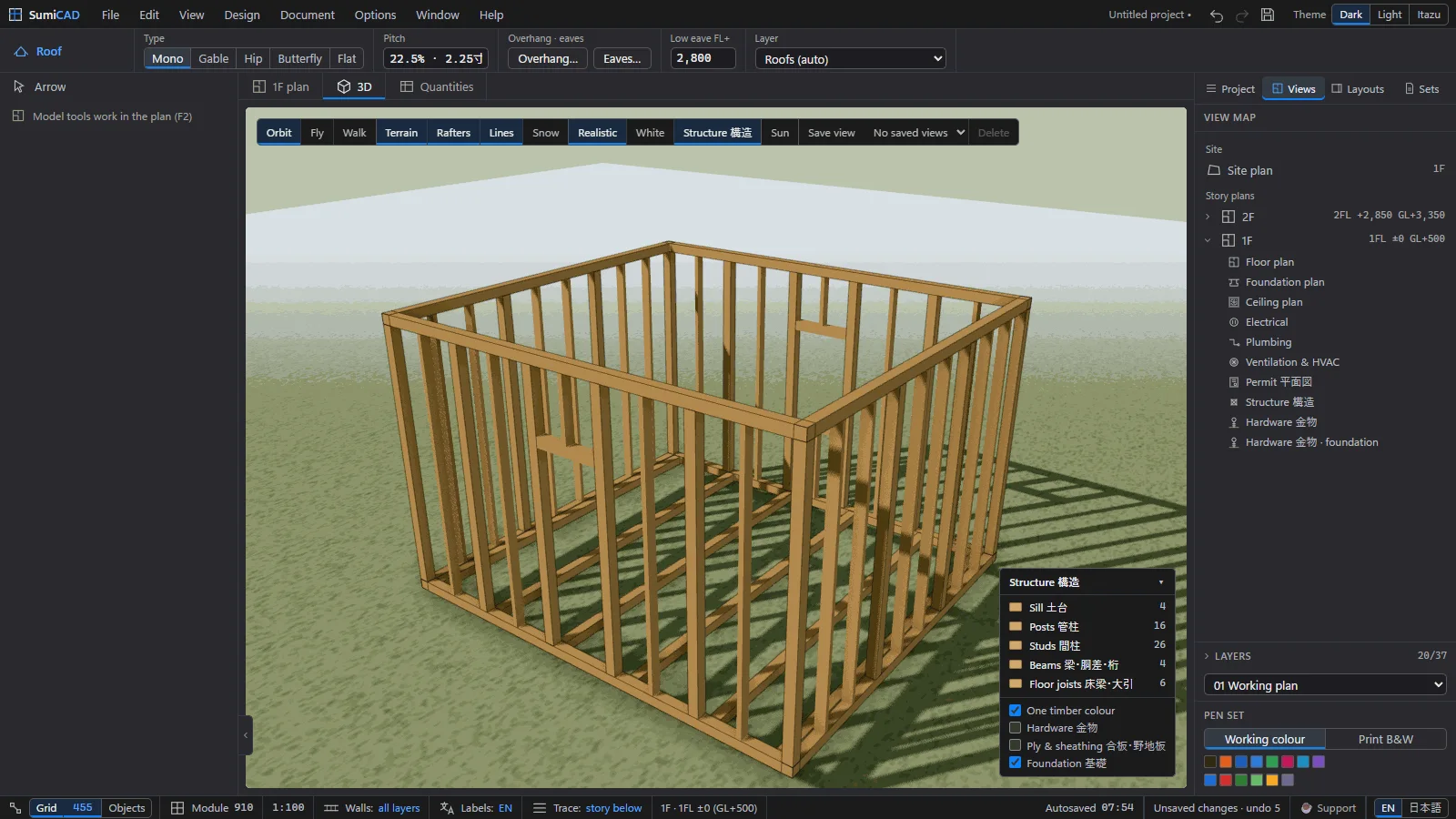Open the Plumbing plan view
Image resolution: width=1456 pixels, height=819 pixels.
1269,342
